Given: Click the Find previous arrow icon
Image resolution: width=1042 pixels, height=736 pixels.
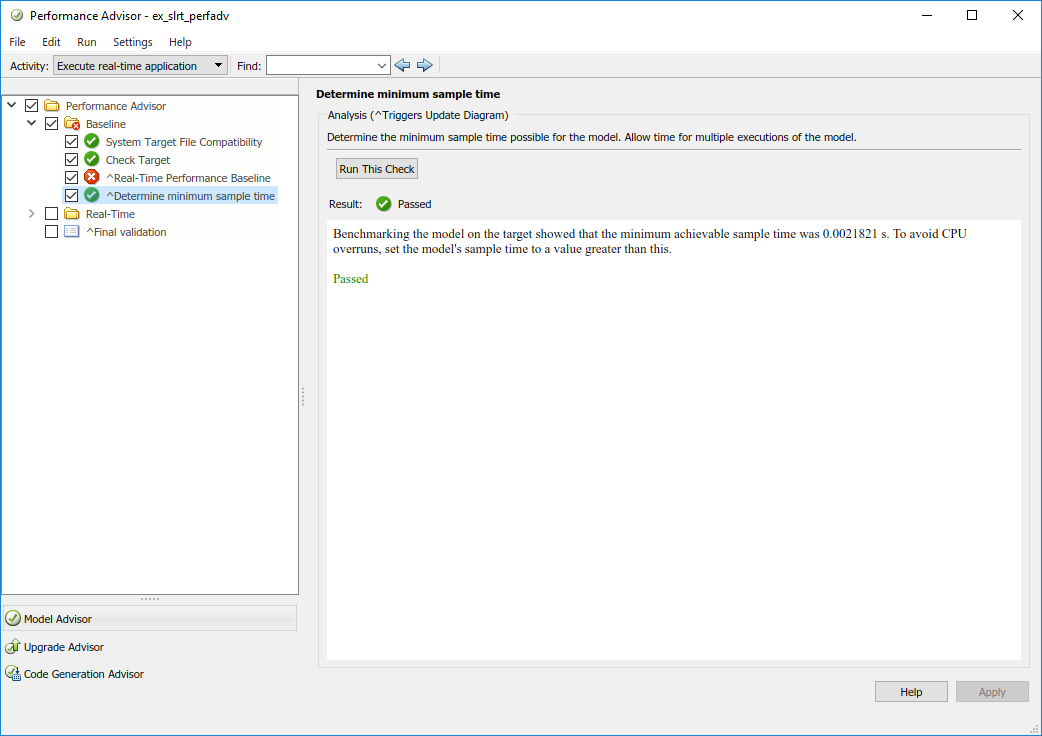Looking at the screenshot, I should pyautogui.click(x=402, y=66).
